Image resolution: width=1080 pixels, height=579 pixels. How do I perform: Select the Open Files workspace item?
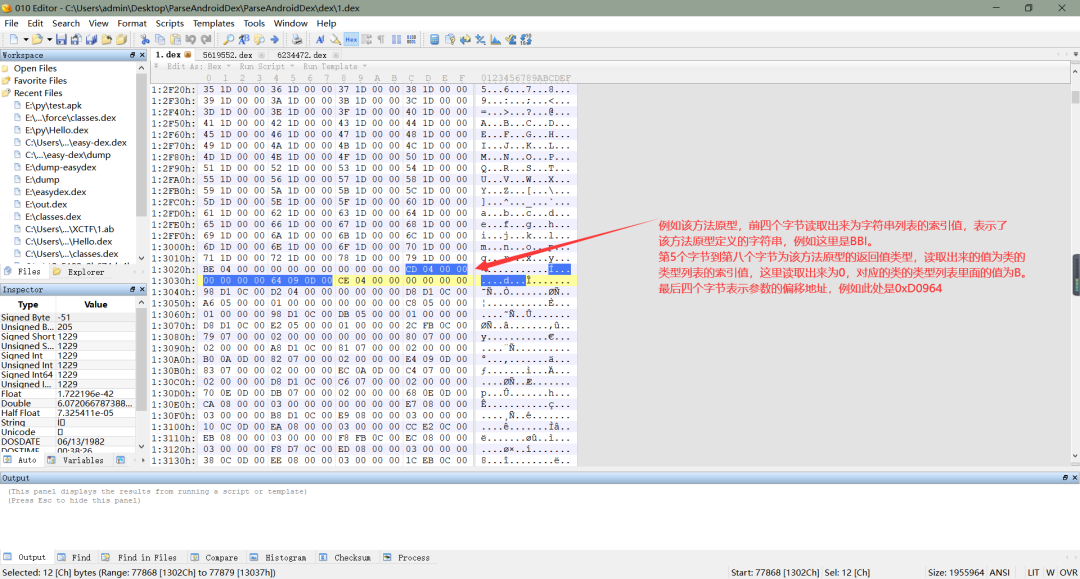(35, 68)
